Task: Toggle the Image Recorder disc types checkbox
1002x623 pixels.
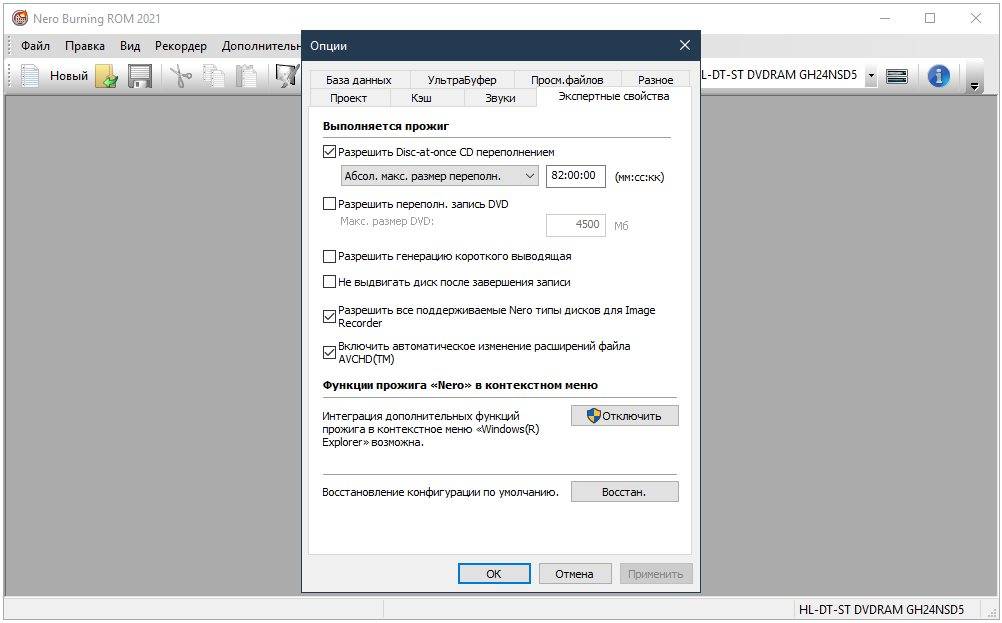Action: [x=329, y=316]
